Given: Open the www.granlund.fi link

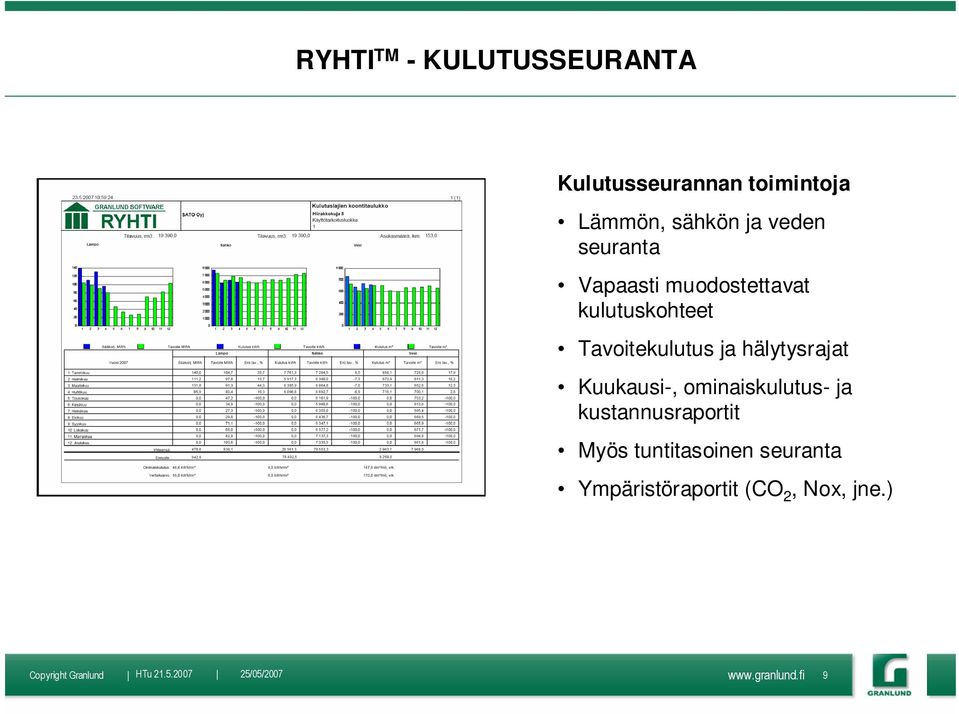Looking at the screenshot, I should click(x=766, y=675).
